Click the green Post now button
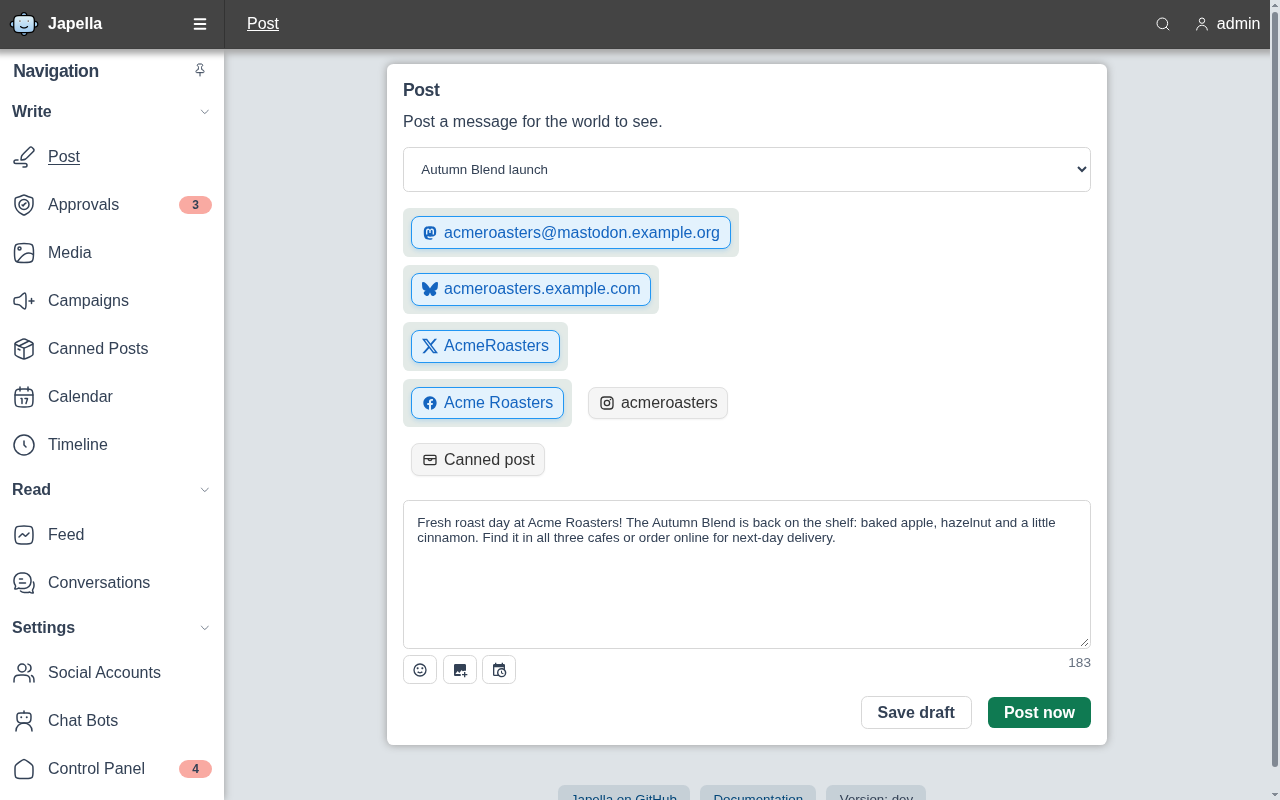1280x800 pixels. 1039,713
